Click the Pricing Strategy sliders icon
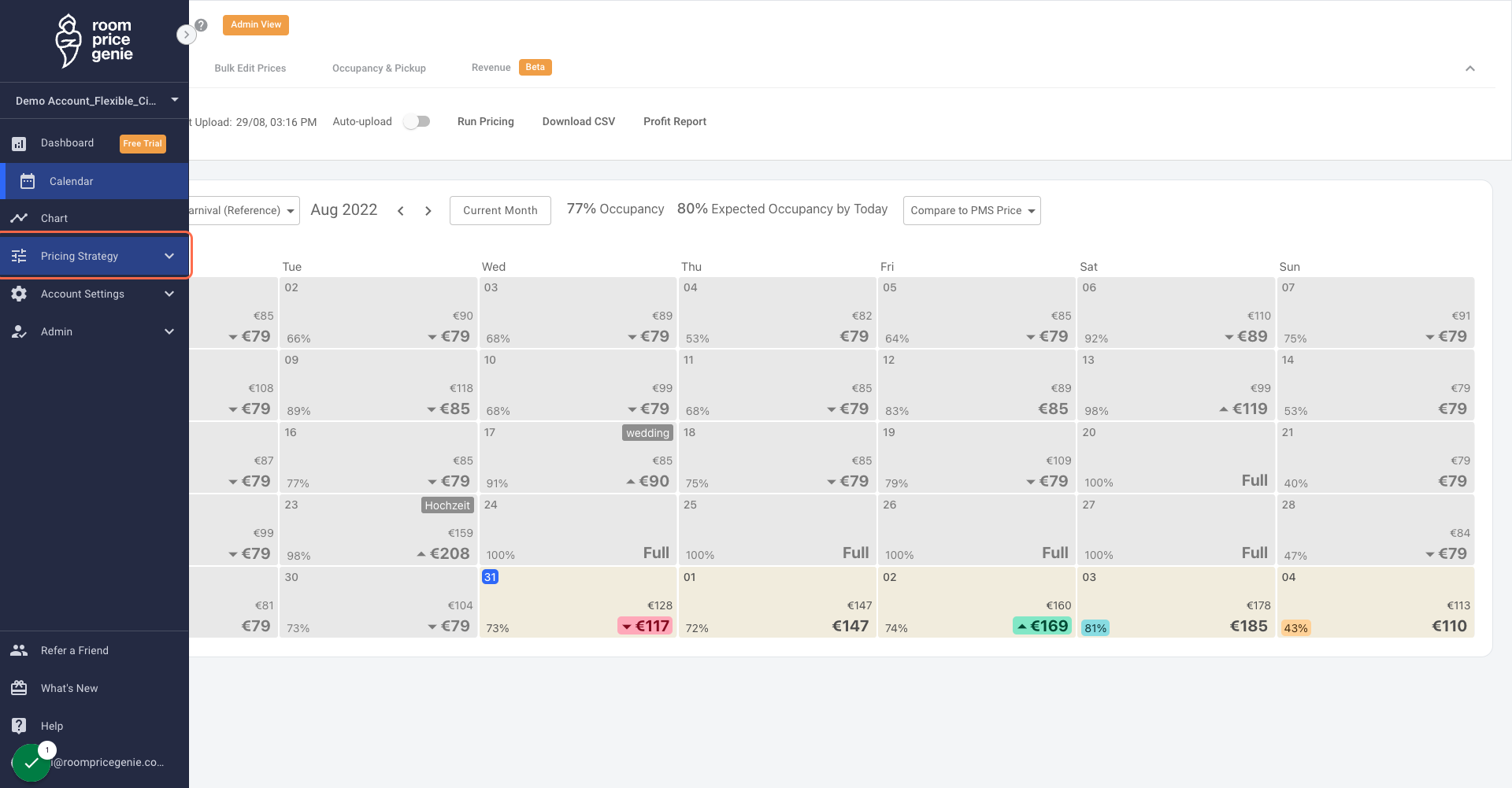1512x788 pixels. [x=19, y=256]
